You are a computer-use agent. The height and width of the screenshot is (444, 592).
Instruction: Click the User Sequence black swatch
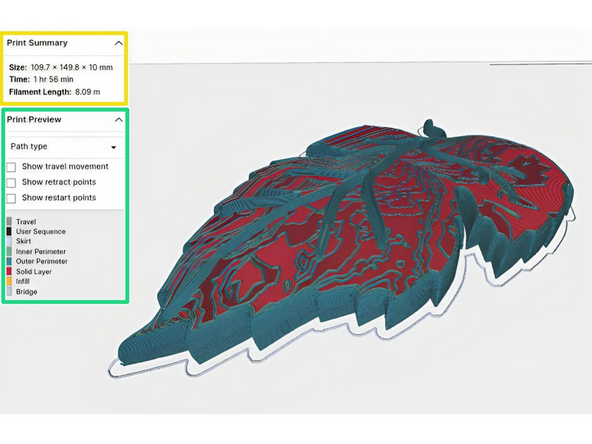pos(9,231)
